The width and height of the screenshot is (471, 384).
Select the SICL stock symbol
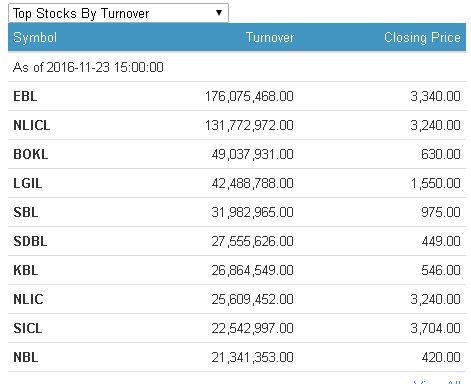pos(28,328)
